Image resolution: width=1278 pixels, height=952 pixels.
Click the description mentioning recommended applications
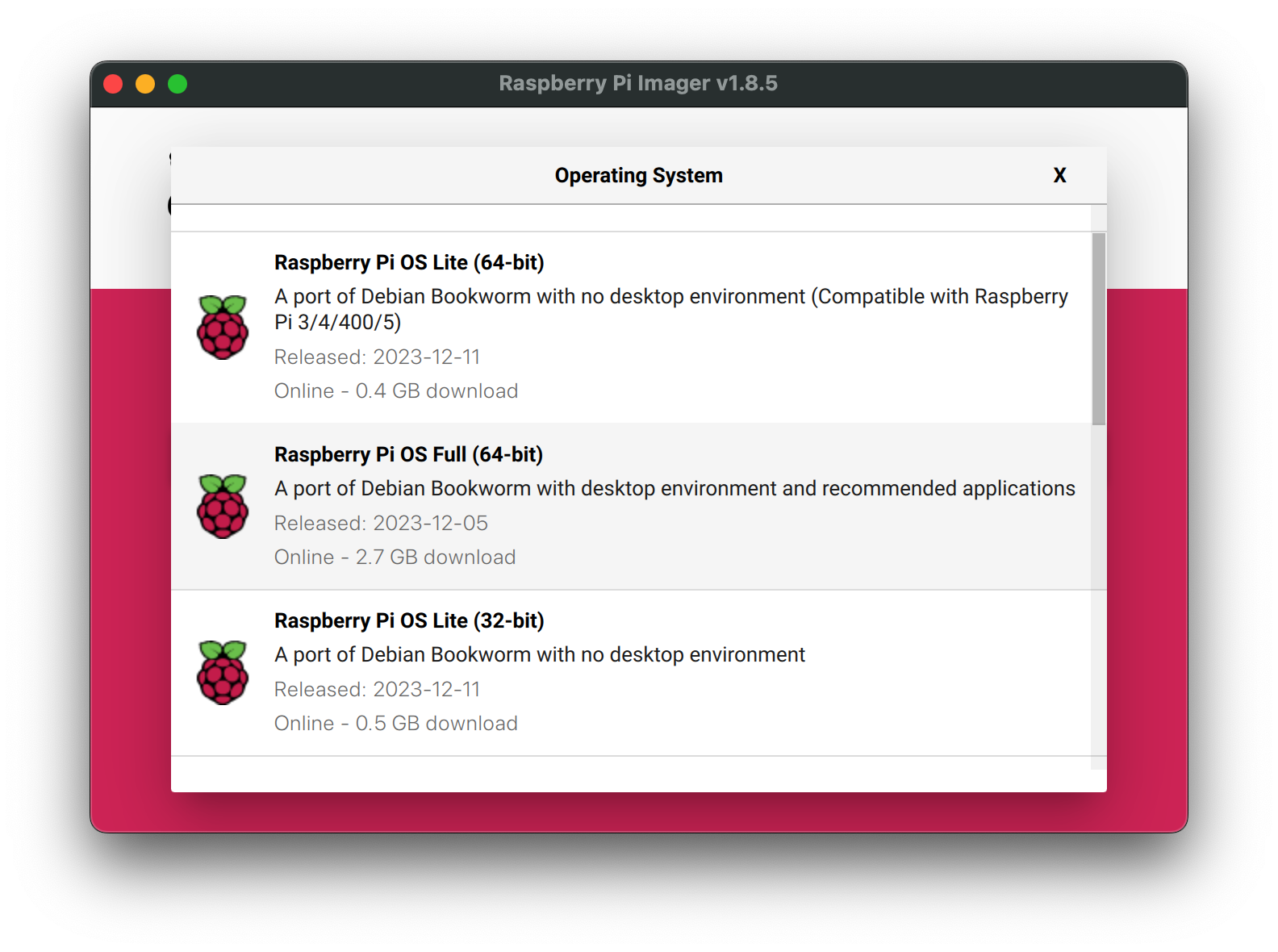[674, 488]
